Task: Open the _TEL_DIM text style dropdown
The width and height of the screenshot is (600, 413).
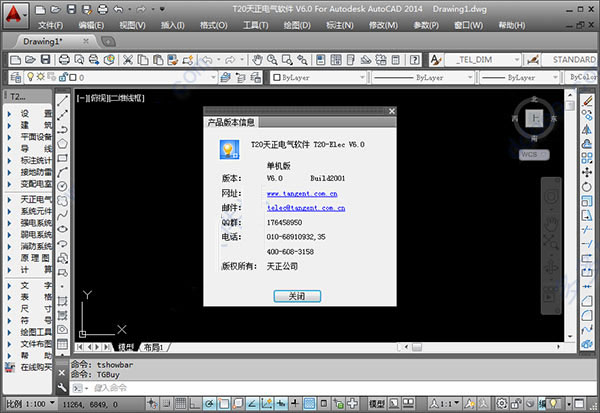Action: [x=517, y=60]
